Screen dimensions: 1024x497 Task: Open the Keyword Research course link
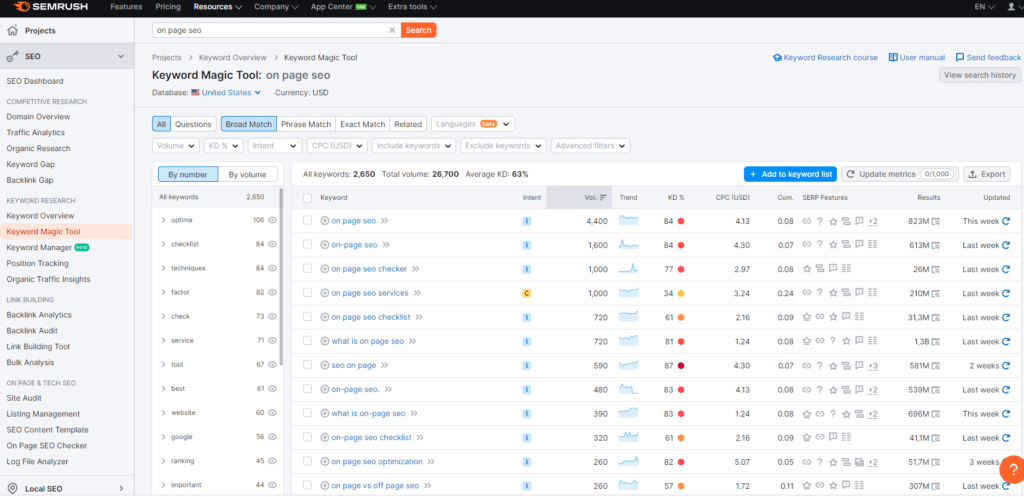(825, 58)
